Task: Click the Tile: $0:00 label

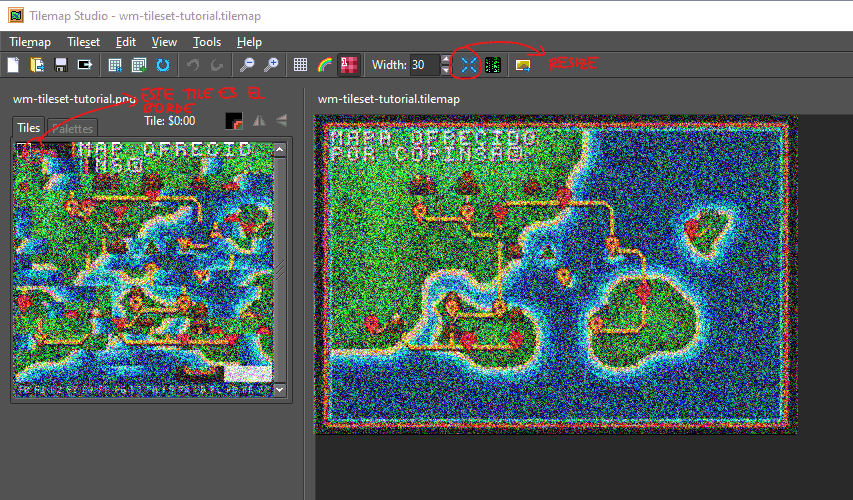Action: click(170, 121)
